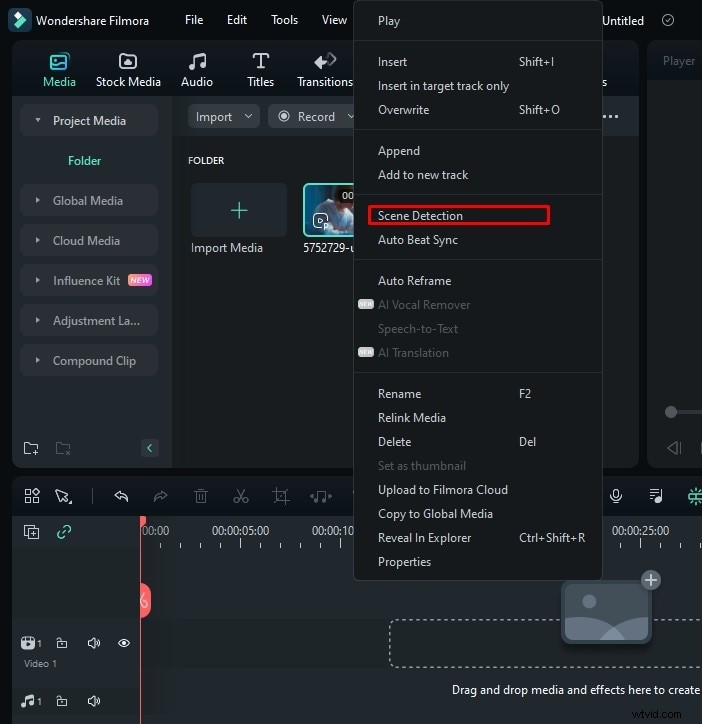Viewport: 702px width, 724px height.
Task: Choose Delete in the context menu
Action: pos(478,441)
